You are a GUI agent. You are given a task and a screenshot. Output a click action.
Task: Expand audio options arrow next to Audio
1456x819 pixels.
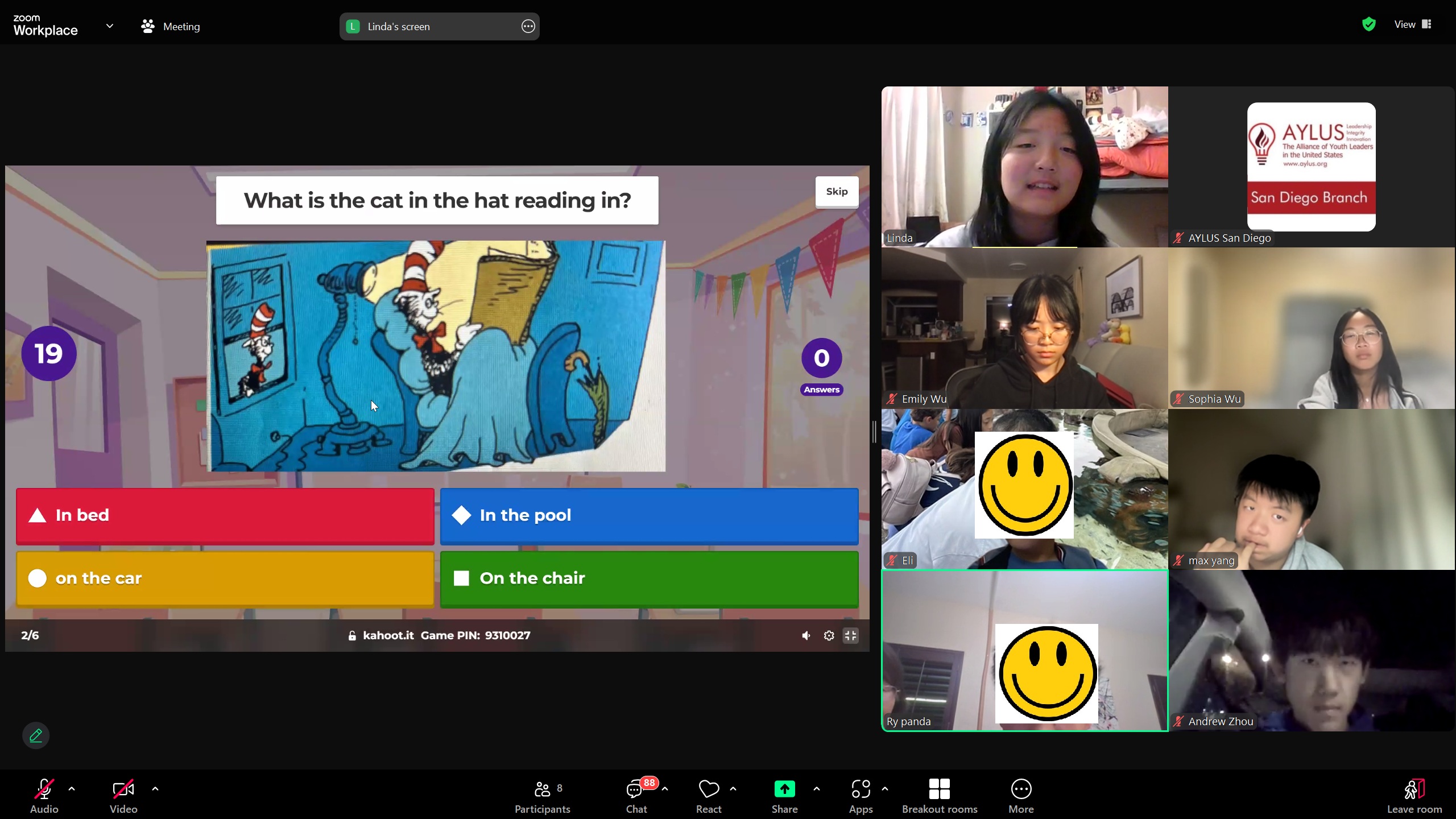(72, 789)
